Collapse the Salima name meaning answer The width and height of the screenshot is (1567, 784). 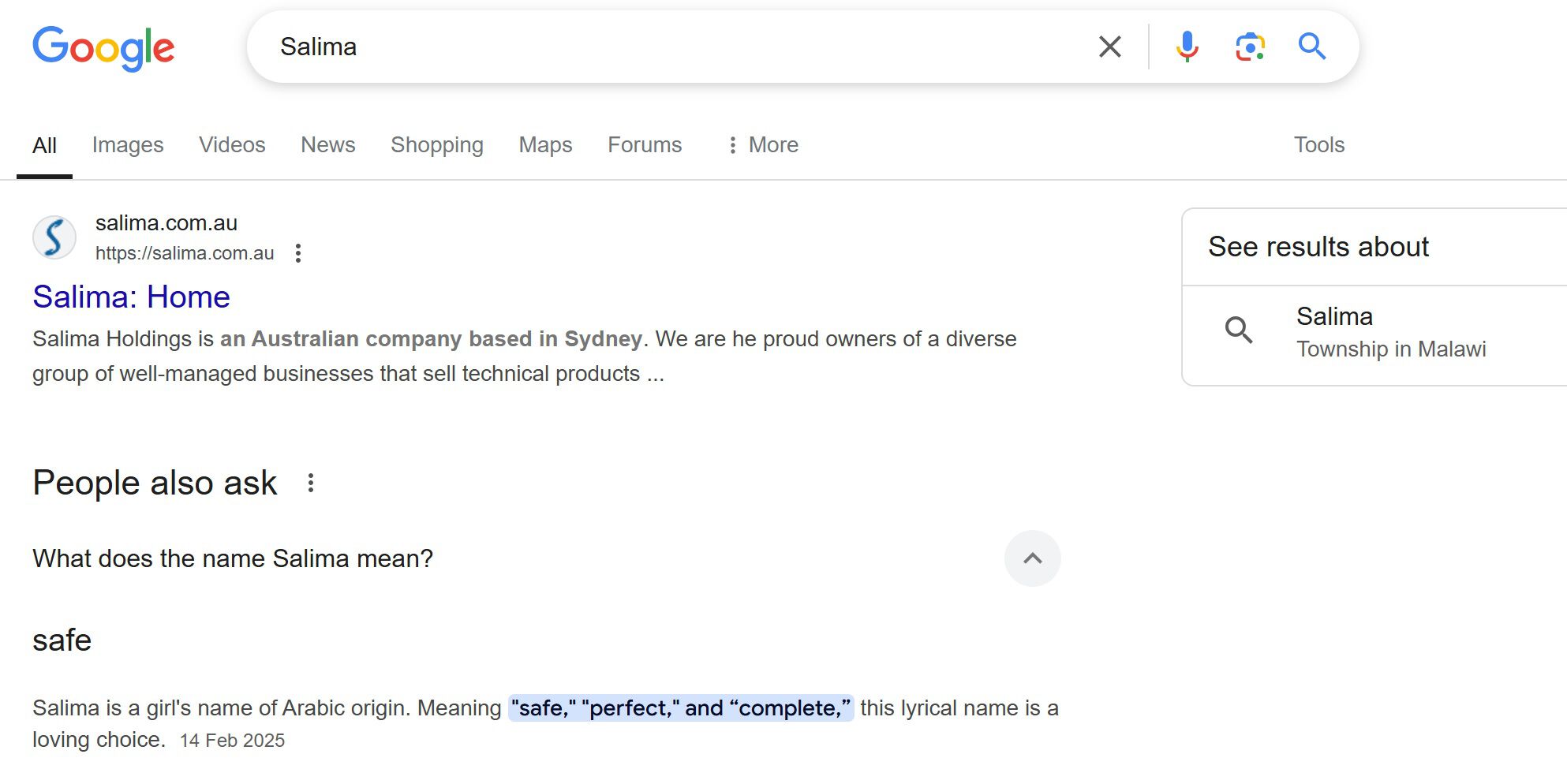click(1032, 558)
